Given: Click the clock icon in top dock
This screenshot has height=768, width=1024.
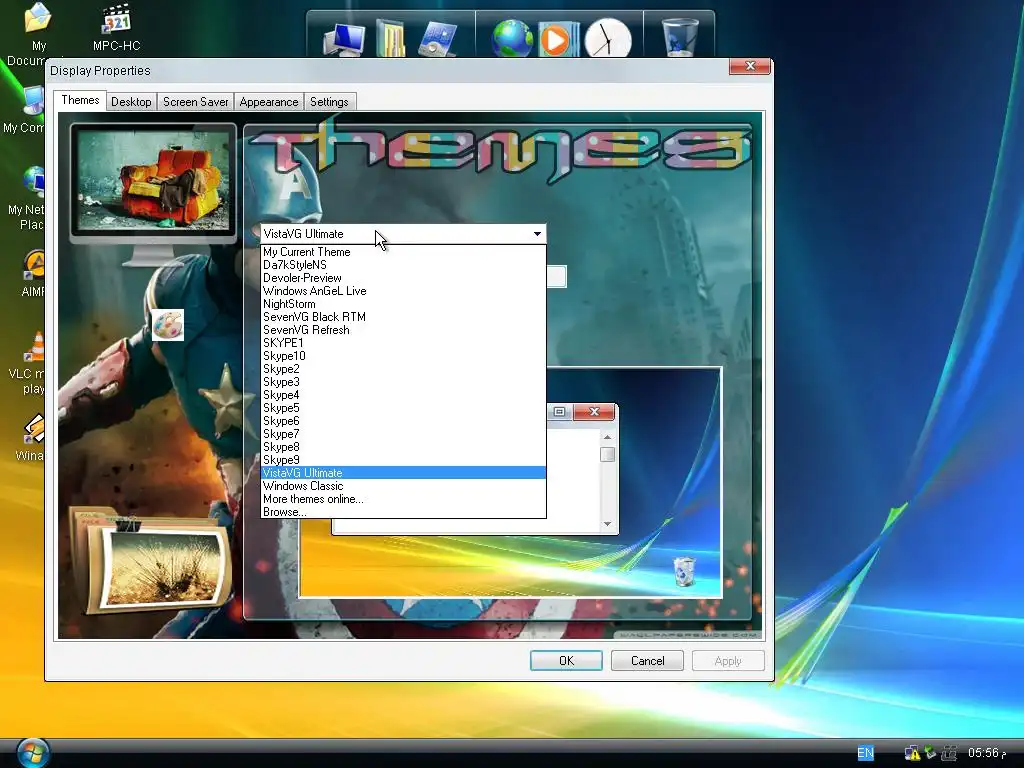Looking at the screenshot, I should pyautogui.click(x=607, y=39).
